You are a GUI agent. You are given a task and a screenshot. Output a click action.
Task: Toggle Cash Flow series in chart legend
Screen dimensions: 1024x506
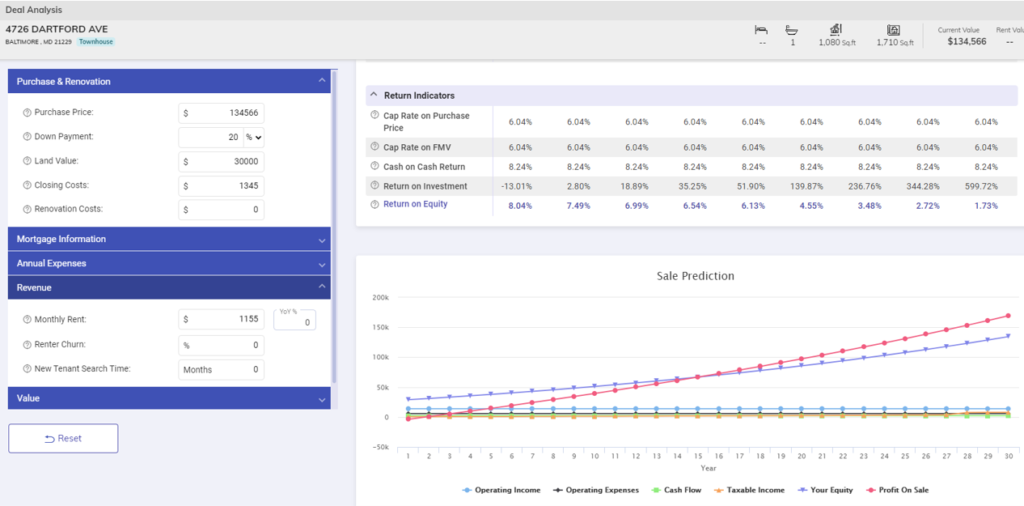coord(677,490)
